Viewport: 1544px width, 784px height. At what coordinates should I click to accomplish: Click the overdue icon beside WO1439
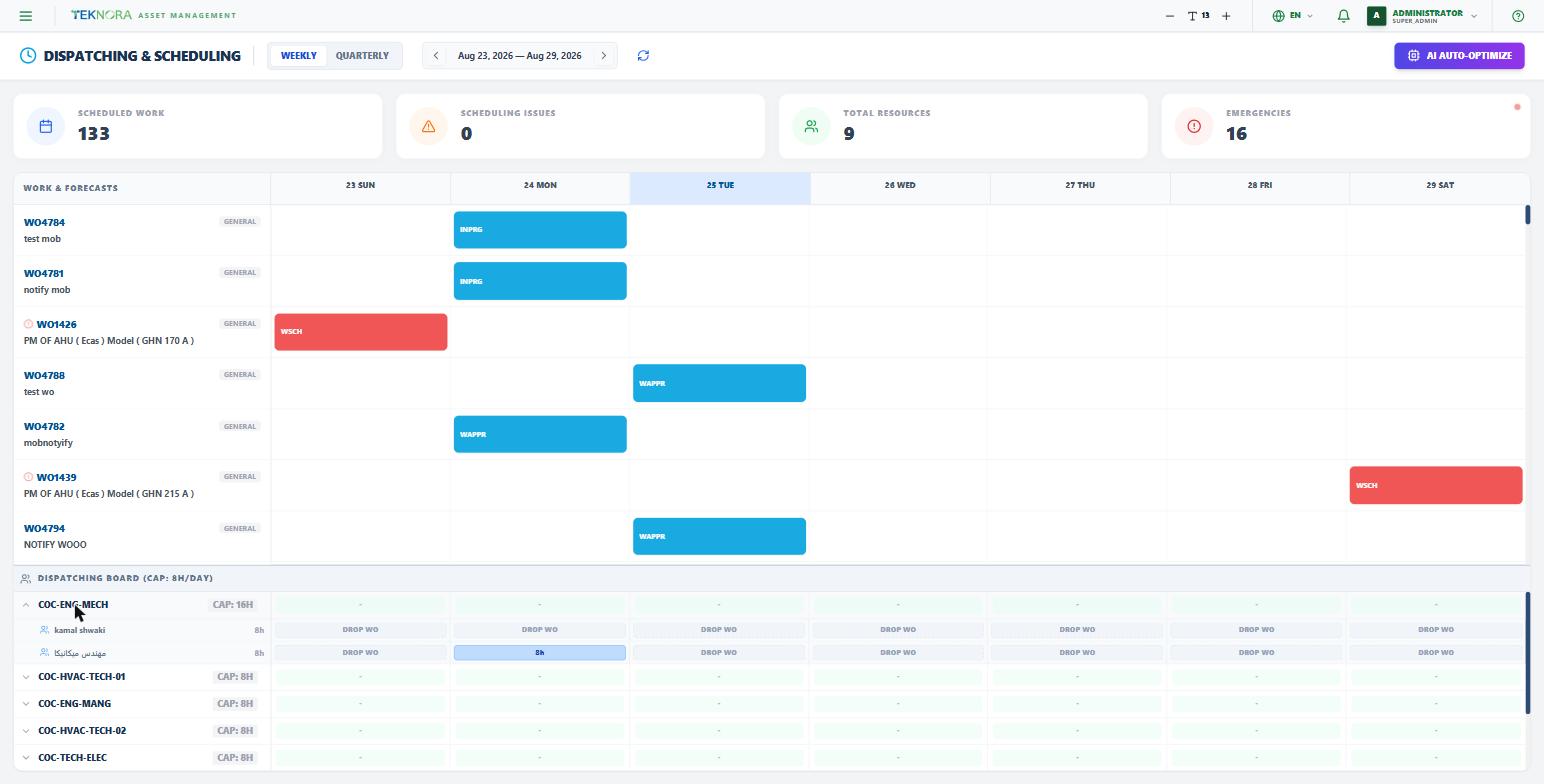coord(28,477)
